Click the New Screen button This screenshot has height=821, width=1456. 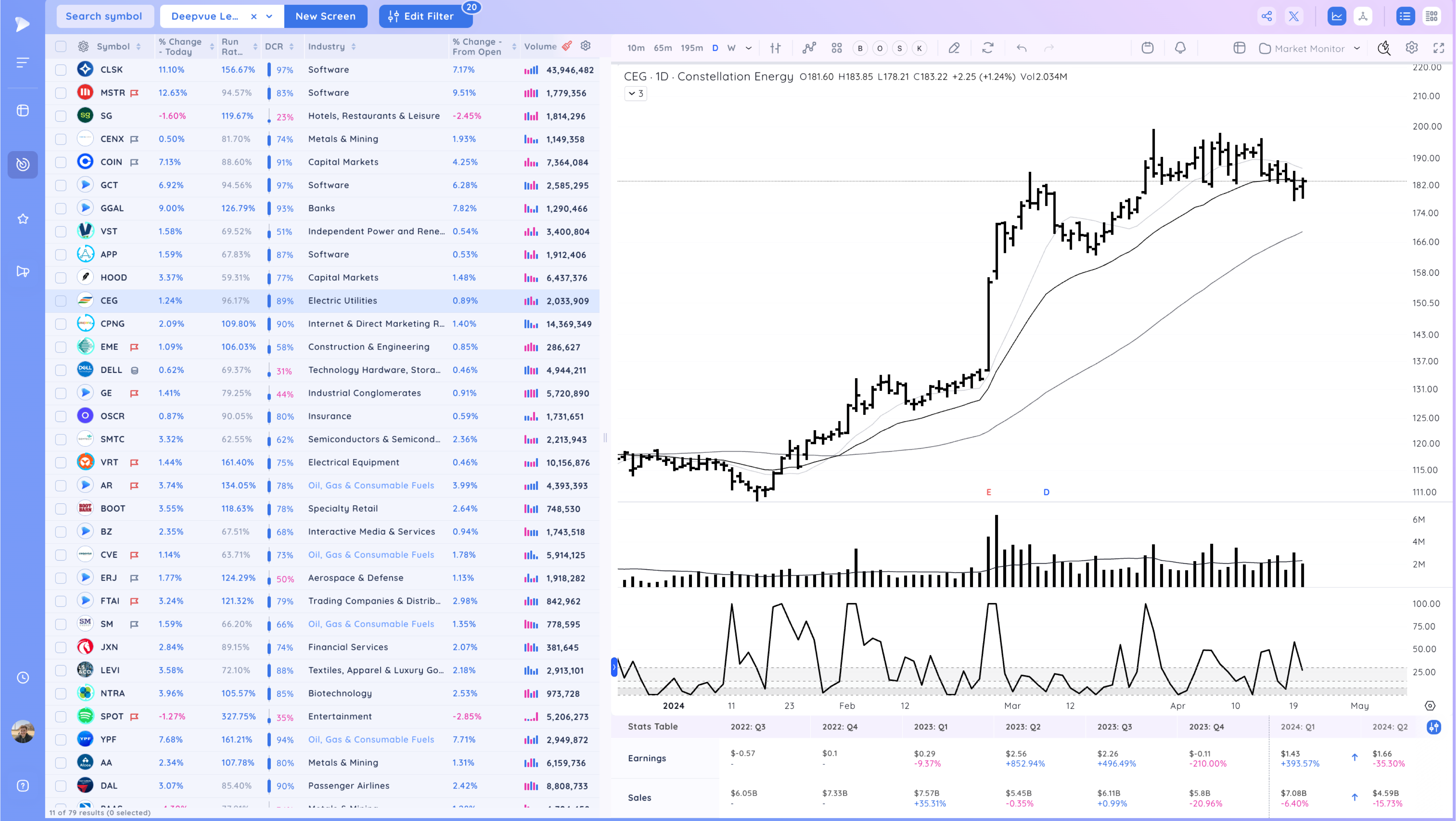tap(325, 16)
